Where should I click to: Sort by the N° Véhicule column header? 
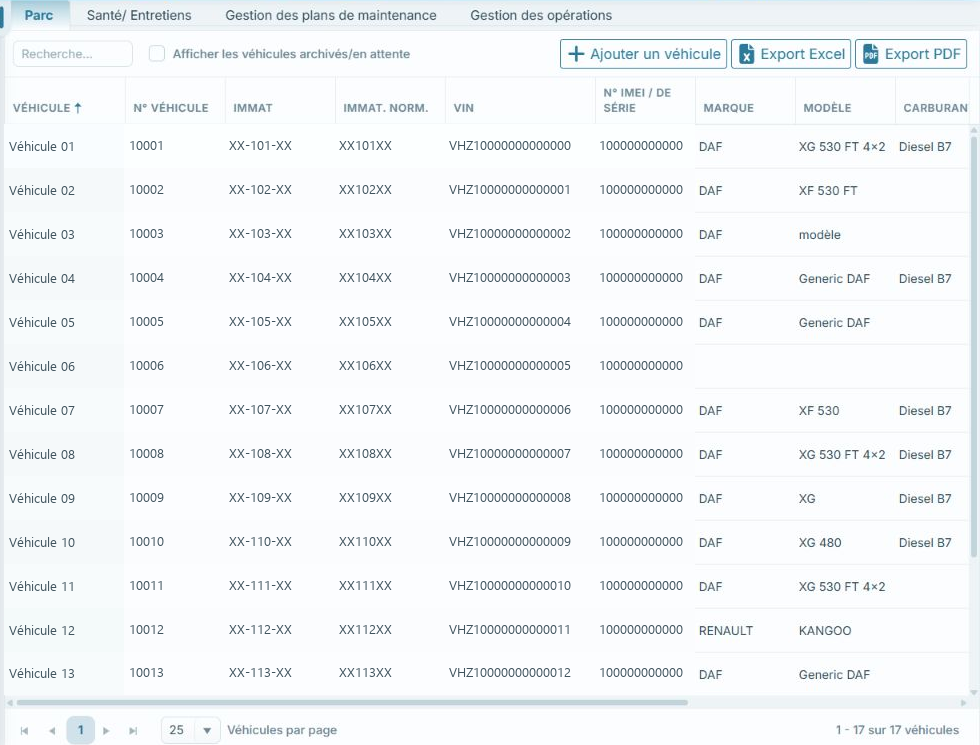click(x=171, y=108)
